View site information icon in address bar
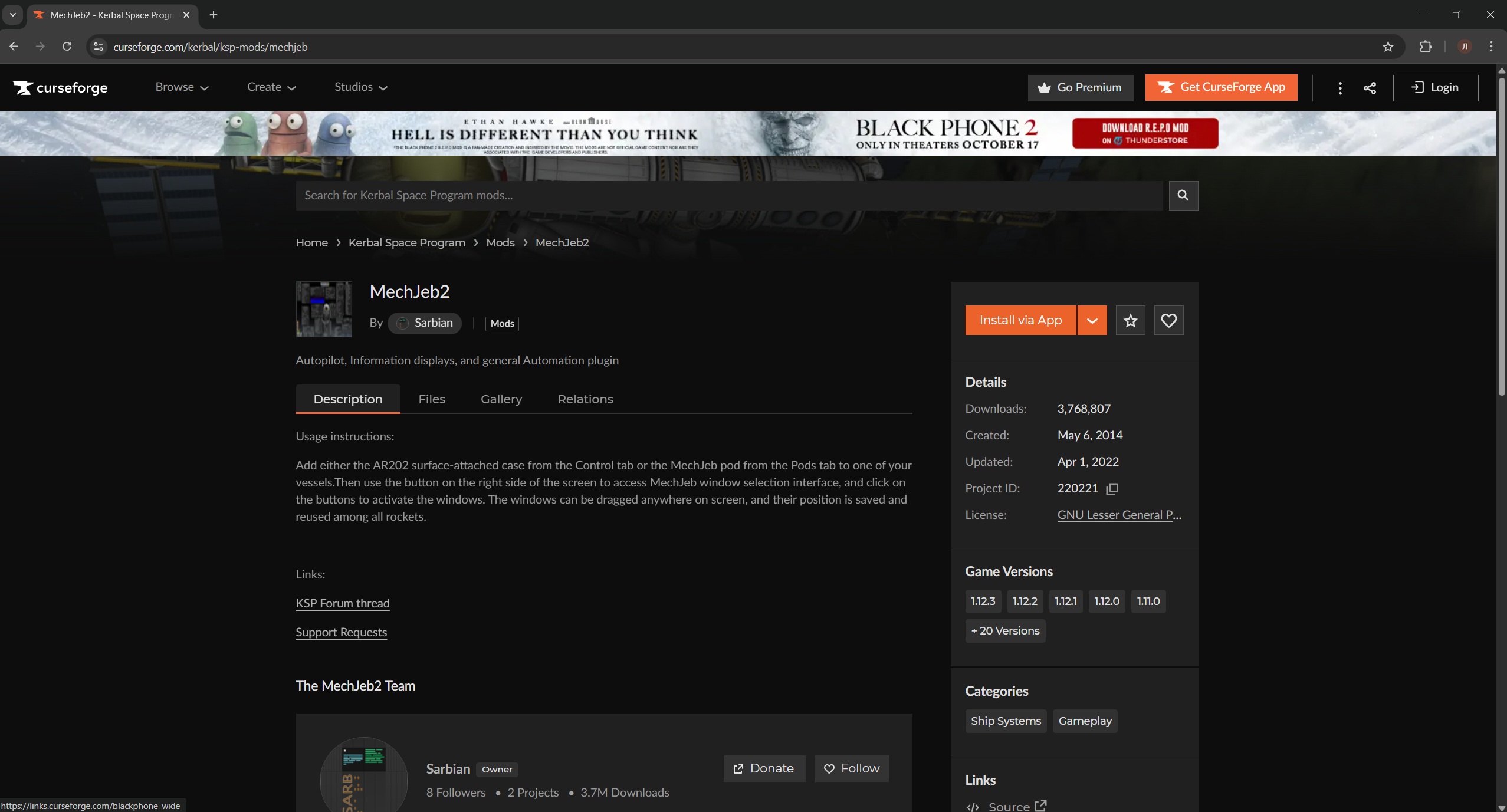The width and height of the screenshot is (1507, 812). click(99, 47)
